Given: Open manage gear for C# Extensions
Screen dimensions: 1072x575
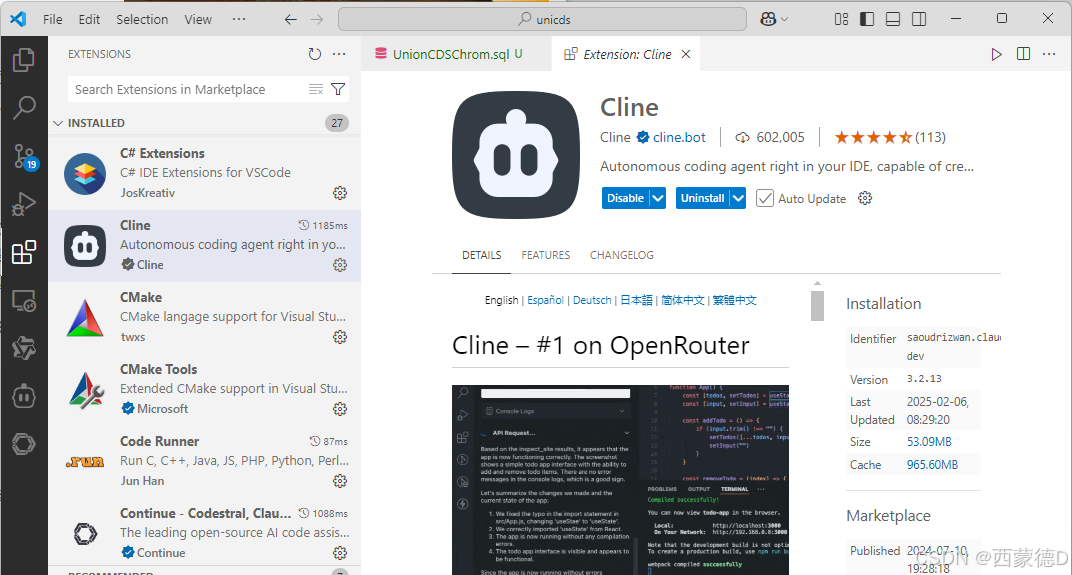Looking at the screenshot, I should click(340, 193).
